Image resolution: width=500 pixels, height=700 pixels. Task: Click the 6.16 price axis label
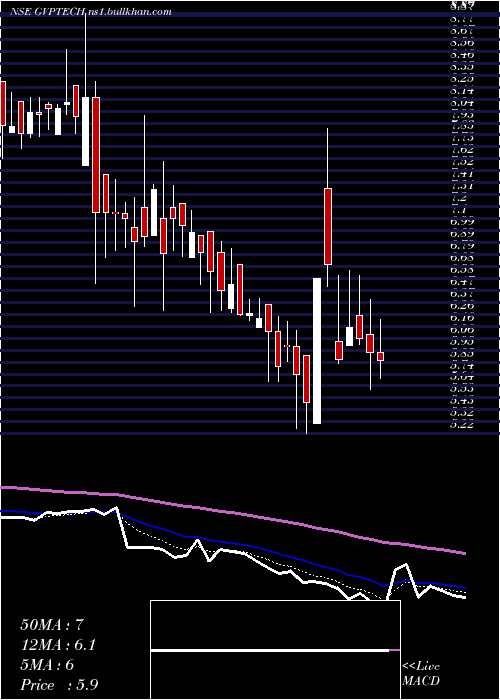click(x=462, y=318)
